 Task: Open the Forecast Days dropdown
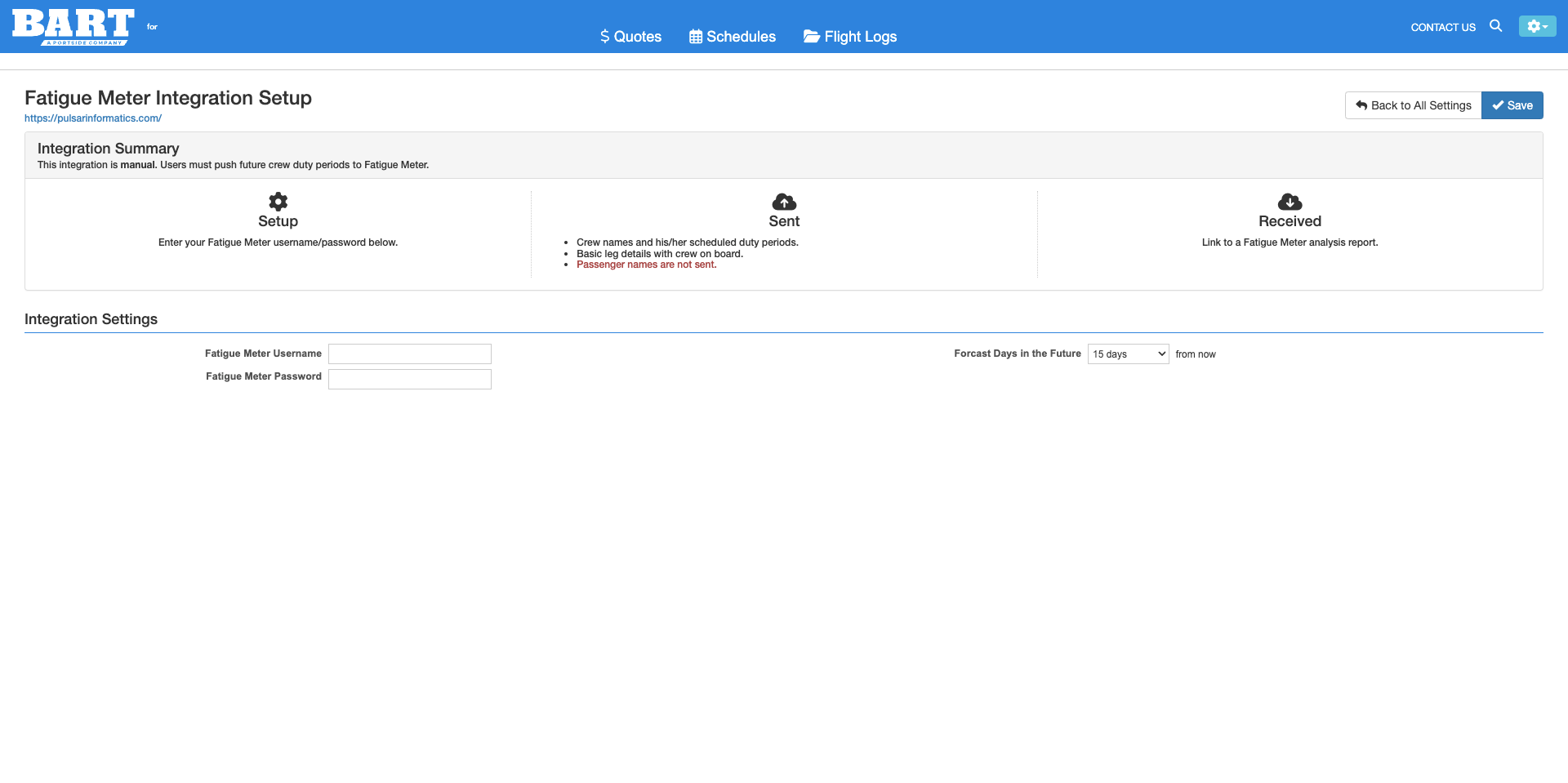coord(1129,354)
